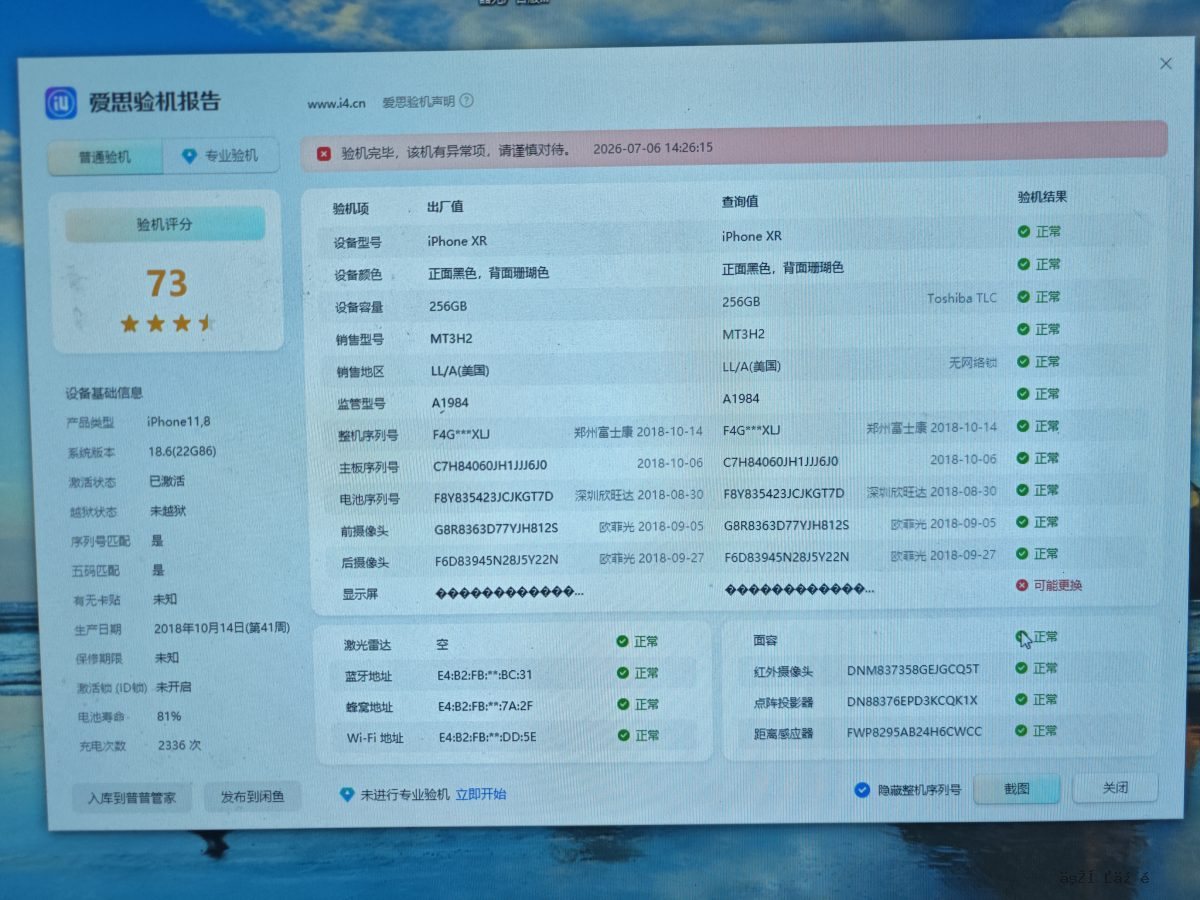Click red cross icon in 显示屏 row
Viewport: 1200px width, 900px height.
(1022, 586)
